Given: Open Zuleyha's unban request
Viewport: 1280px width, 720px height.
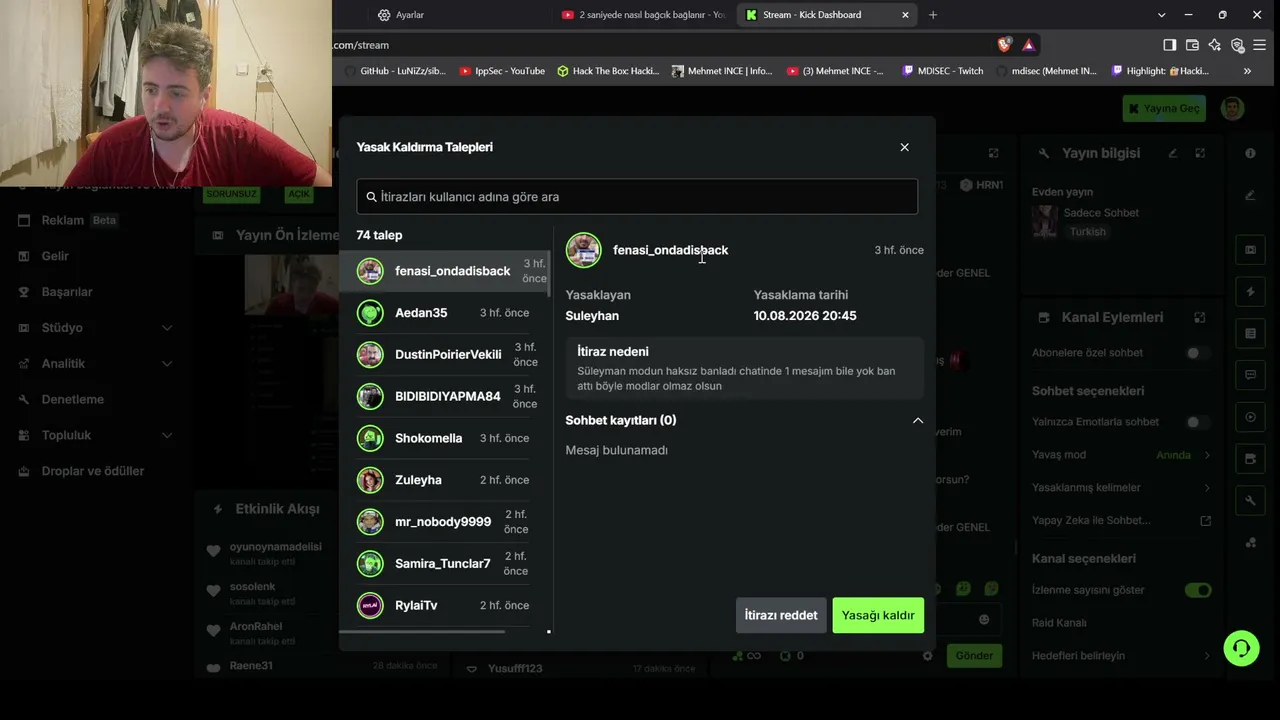Looking at the screenshot, I should click(444, 480).
